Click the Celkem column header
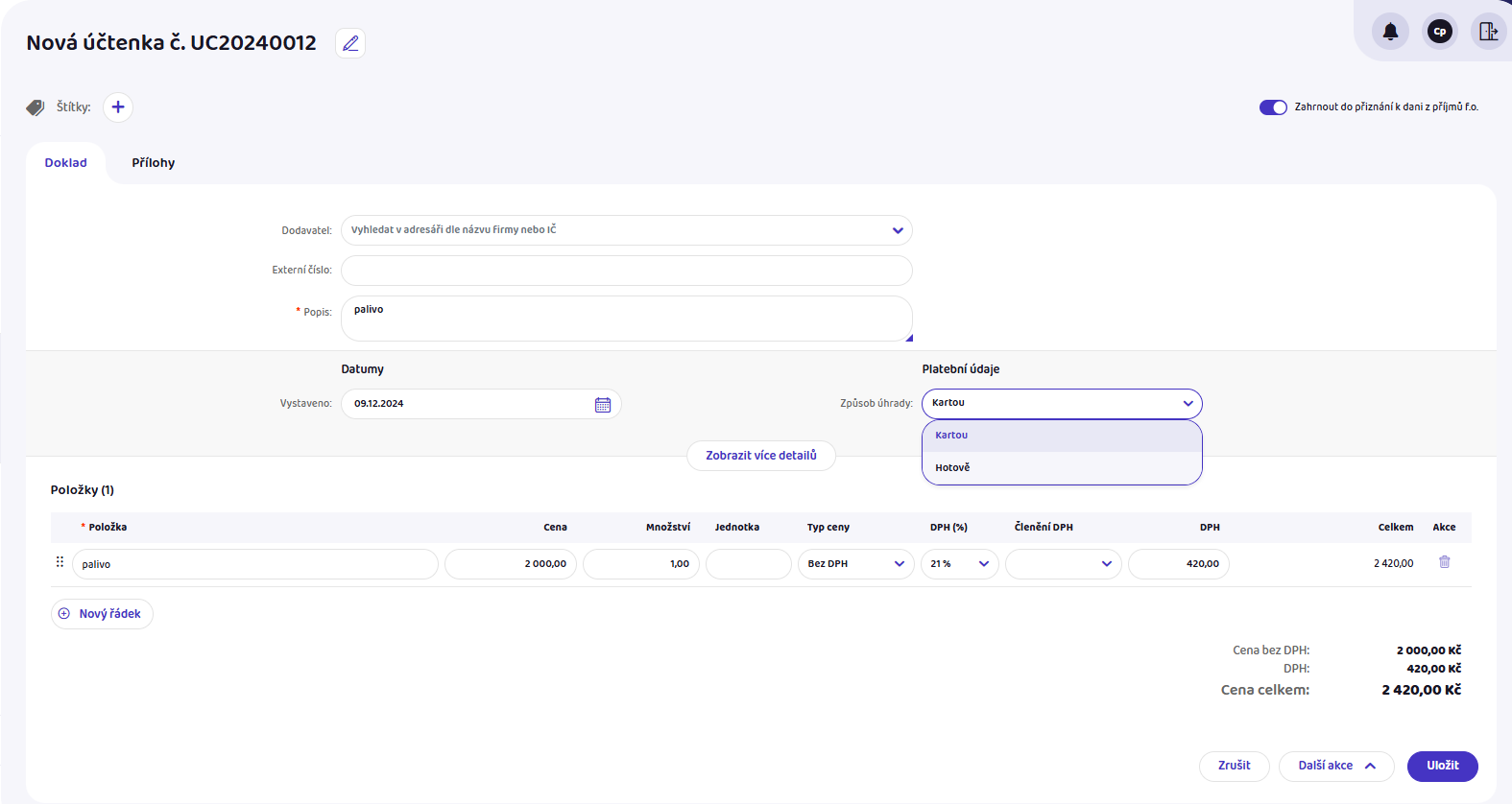Image resolution: width=1512 pixels, height=804 pixels. [x=1396, y=528]
